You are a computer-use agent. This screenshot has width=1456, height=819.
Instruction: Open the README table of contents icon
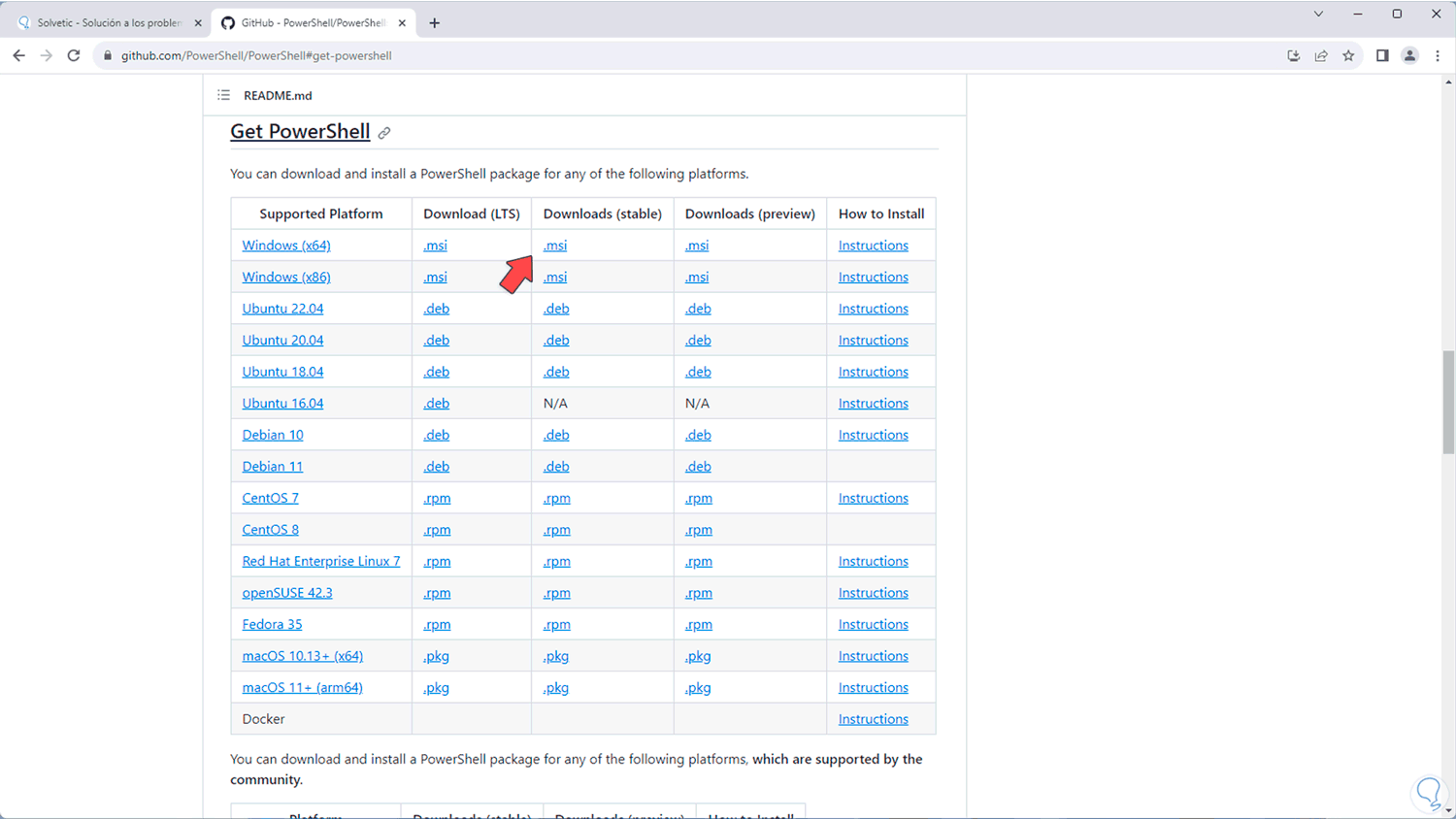tap(223, 95)
